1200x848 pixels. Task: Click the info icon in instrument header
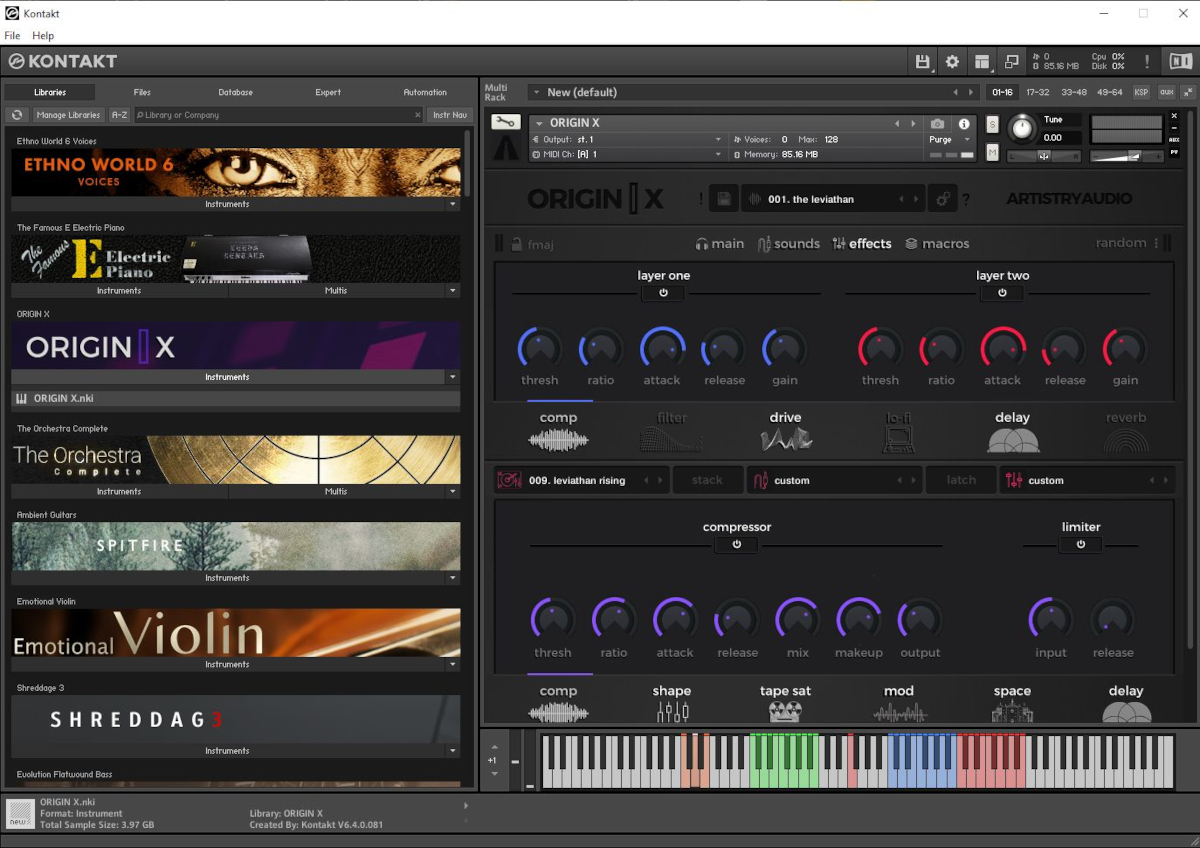pyautogui.click(x=964, y=124)
